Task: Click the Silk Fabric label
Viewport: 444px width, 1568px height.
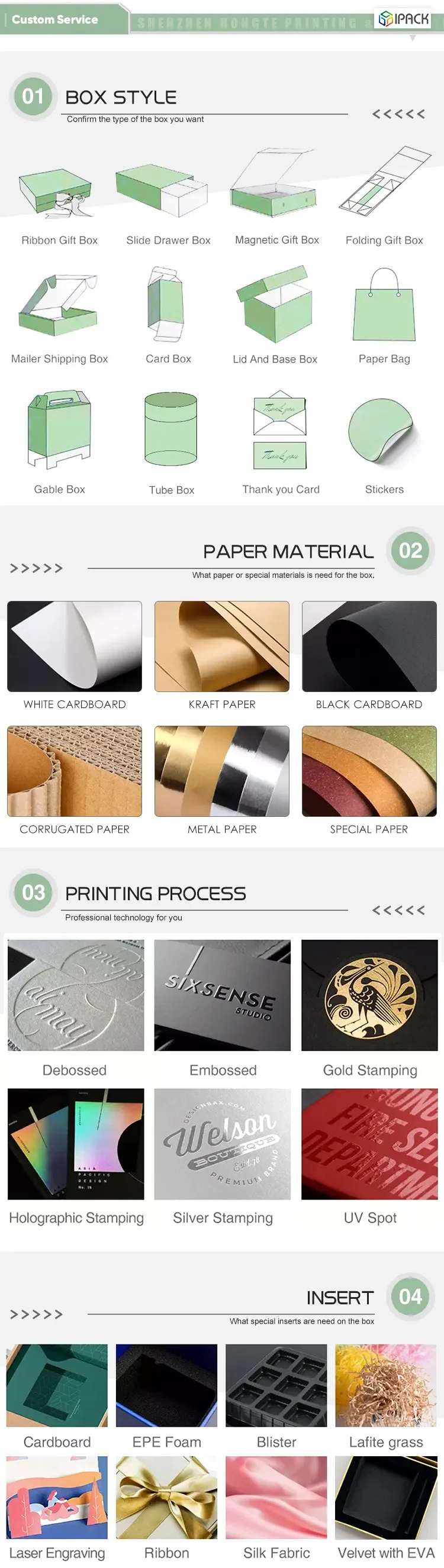Action: point(276,1552)
